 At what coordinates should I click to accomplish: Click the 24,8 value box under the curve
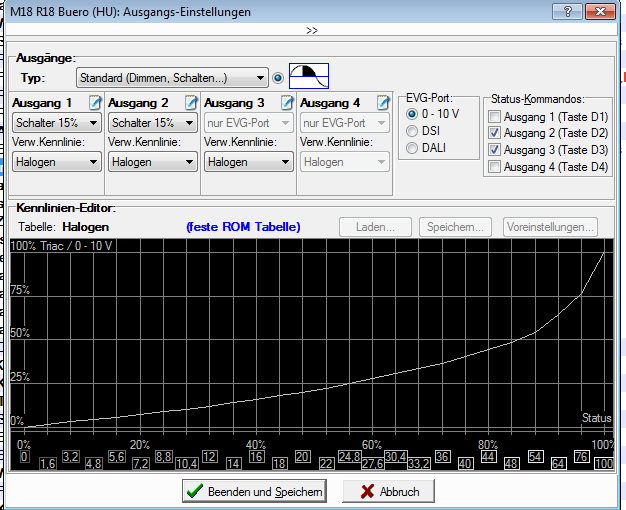[350, 457]
